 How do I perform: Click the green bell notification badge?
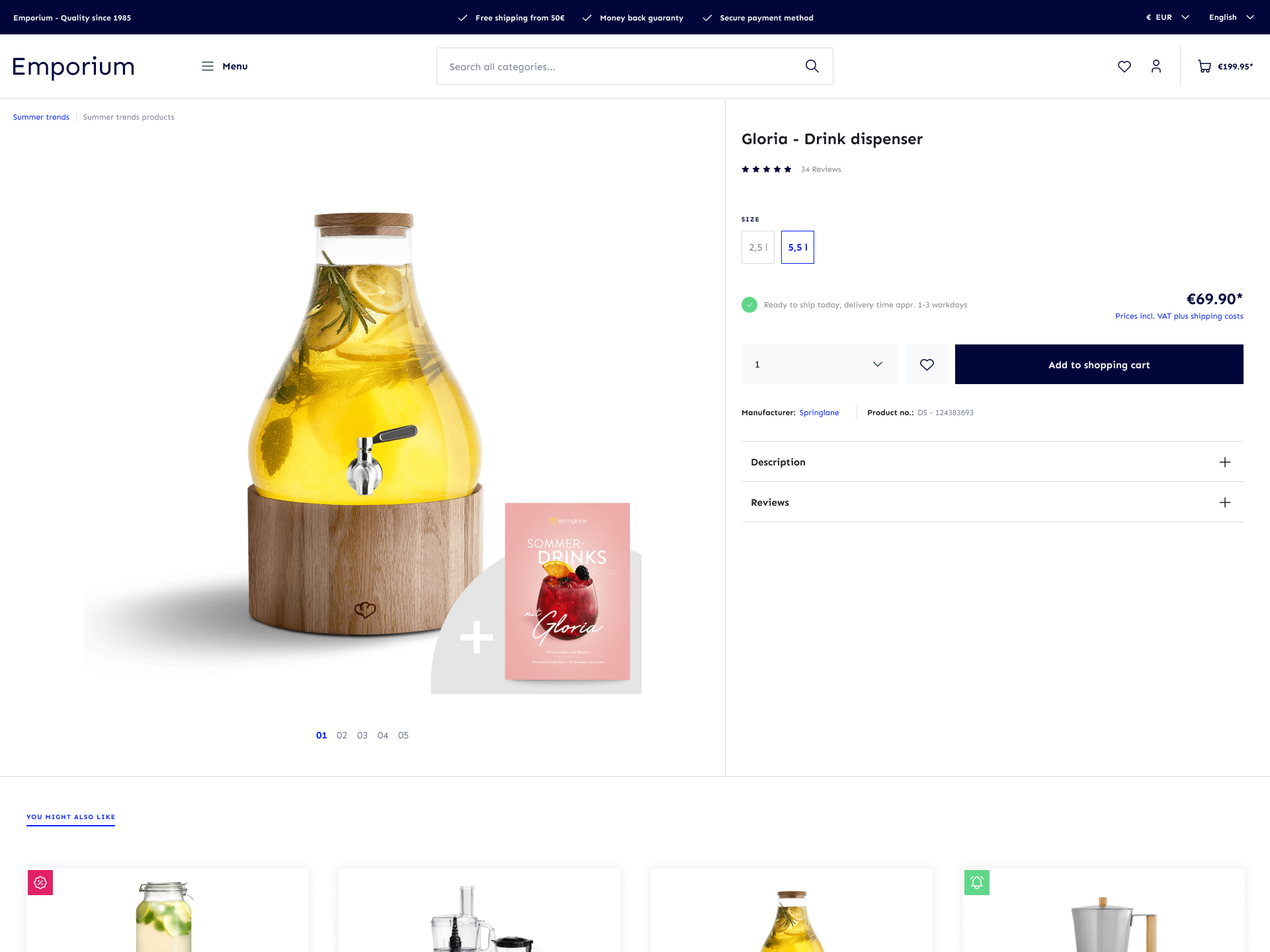click(x=977, y=883)
